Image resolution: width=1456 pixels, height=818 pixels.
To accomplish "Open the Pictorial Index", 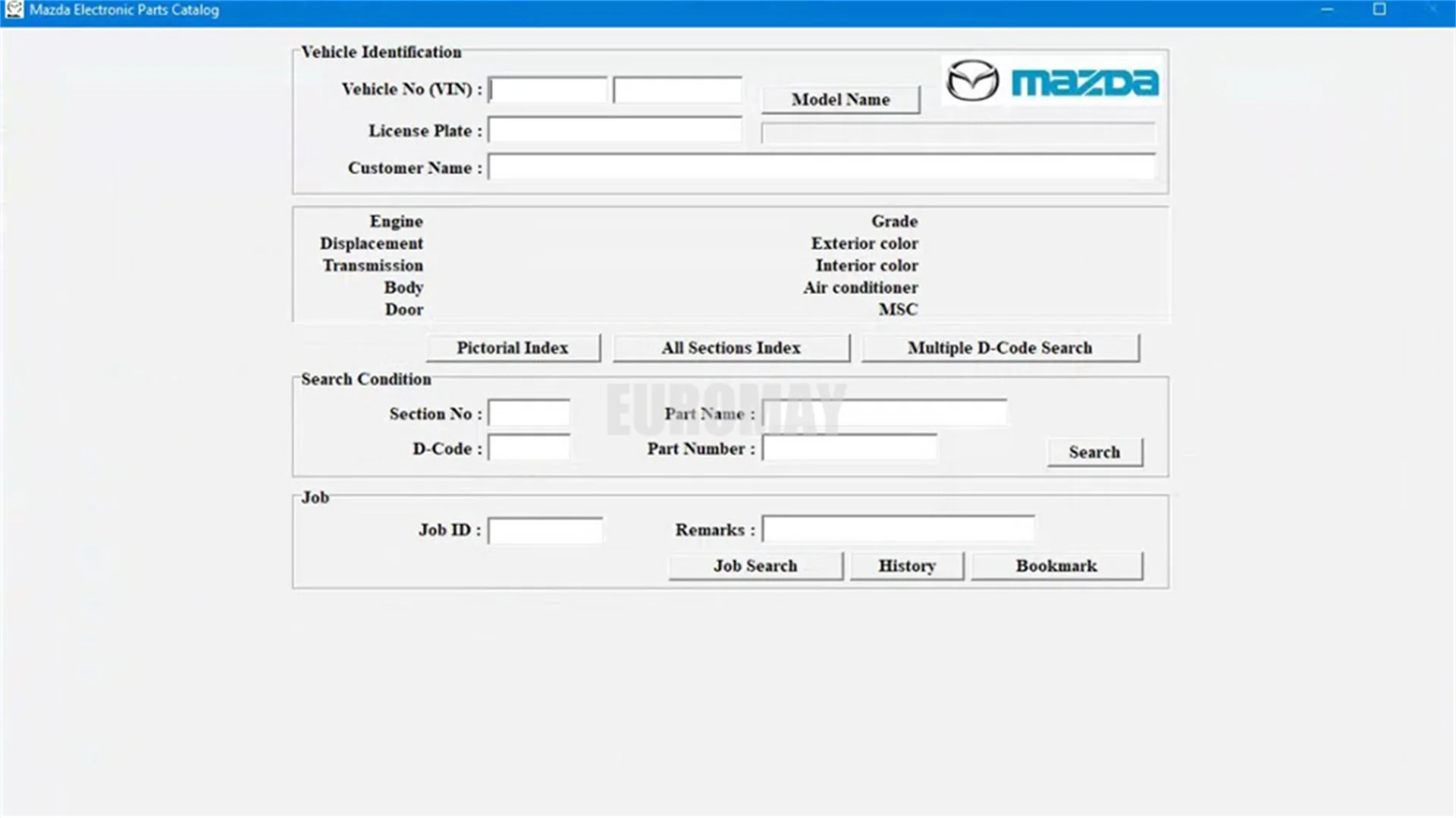I will point(513,347).
